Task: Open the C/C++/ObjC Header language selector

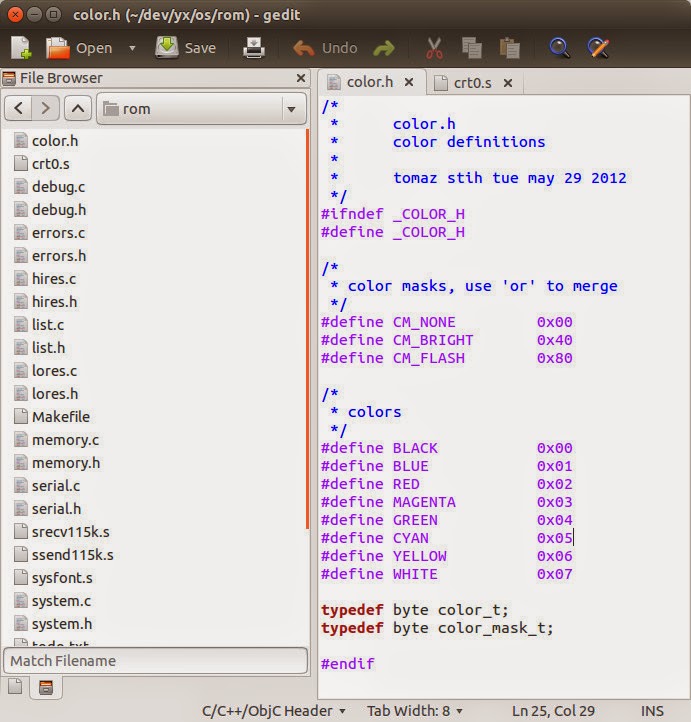Action: pyautogui.click(x=273, y=711)
